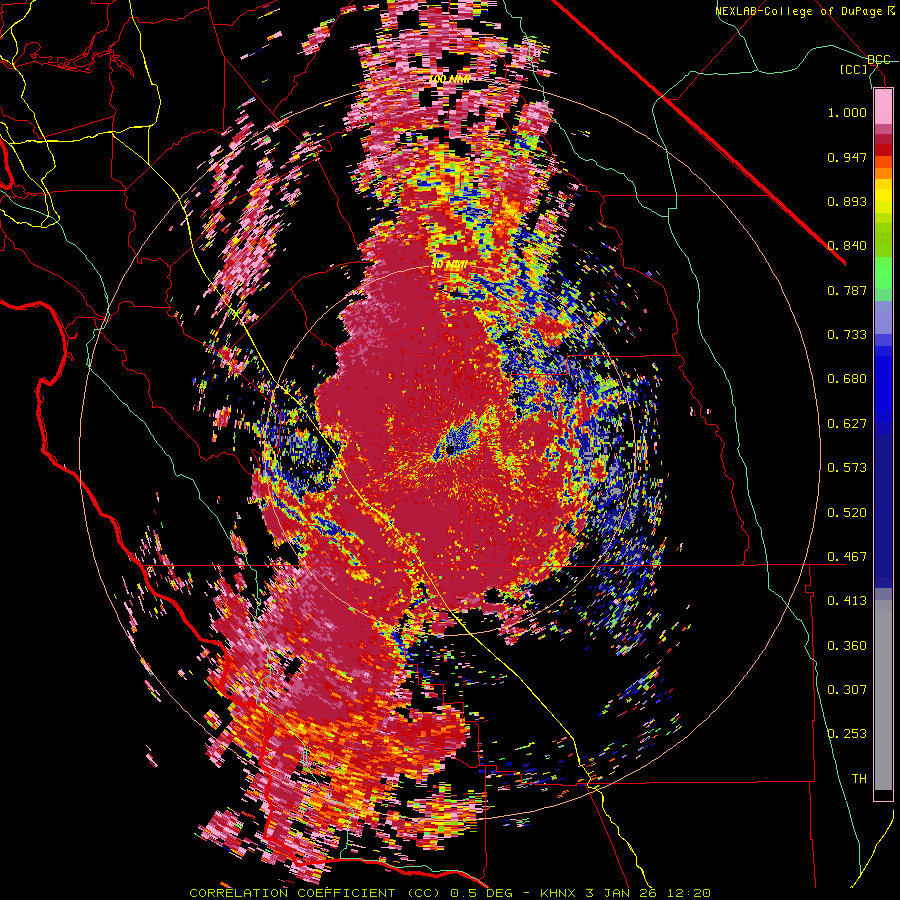Click the 0.573 color scale value
This screenshot has height=900, width=900.
[x=847, y=468]
